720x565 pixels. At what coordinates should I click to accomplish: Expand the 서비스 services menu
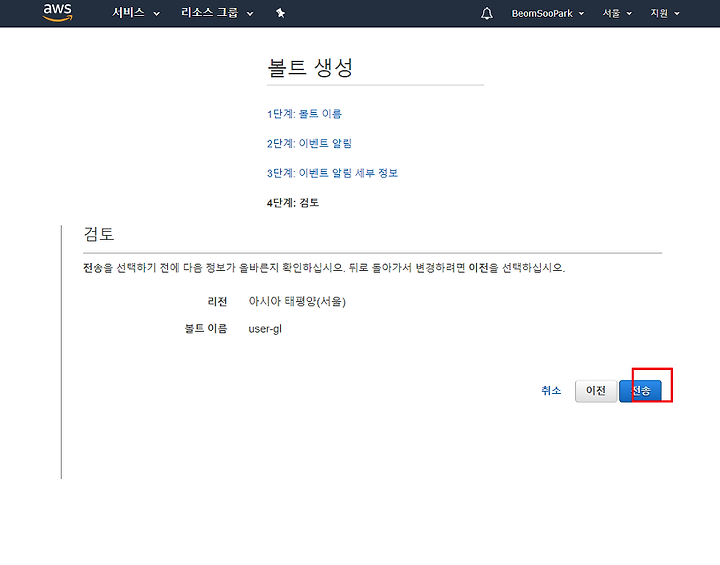tap(136, 13)
